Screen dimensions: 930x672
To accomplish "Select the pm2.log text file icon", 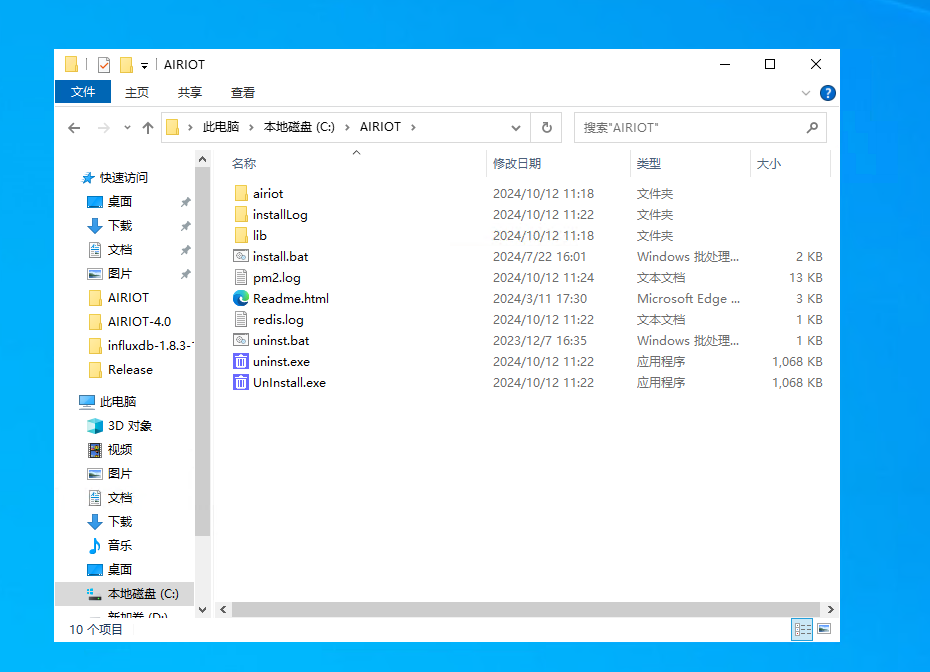I will click(x=241, y=278).
